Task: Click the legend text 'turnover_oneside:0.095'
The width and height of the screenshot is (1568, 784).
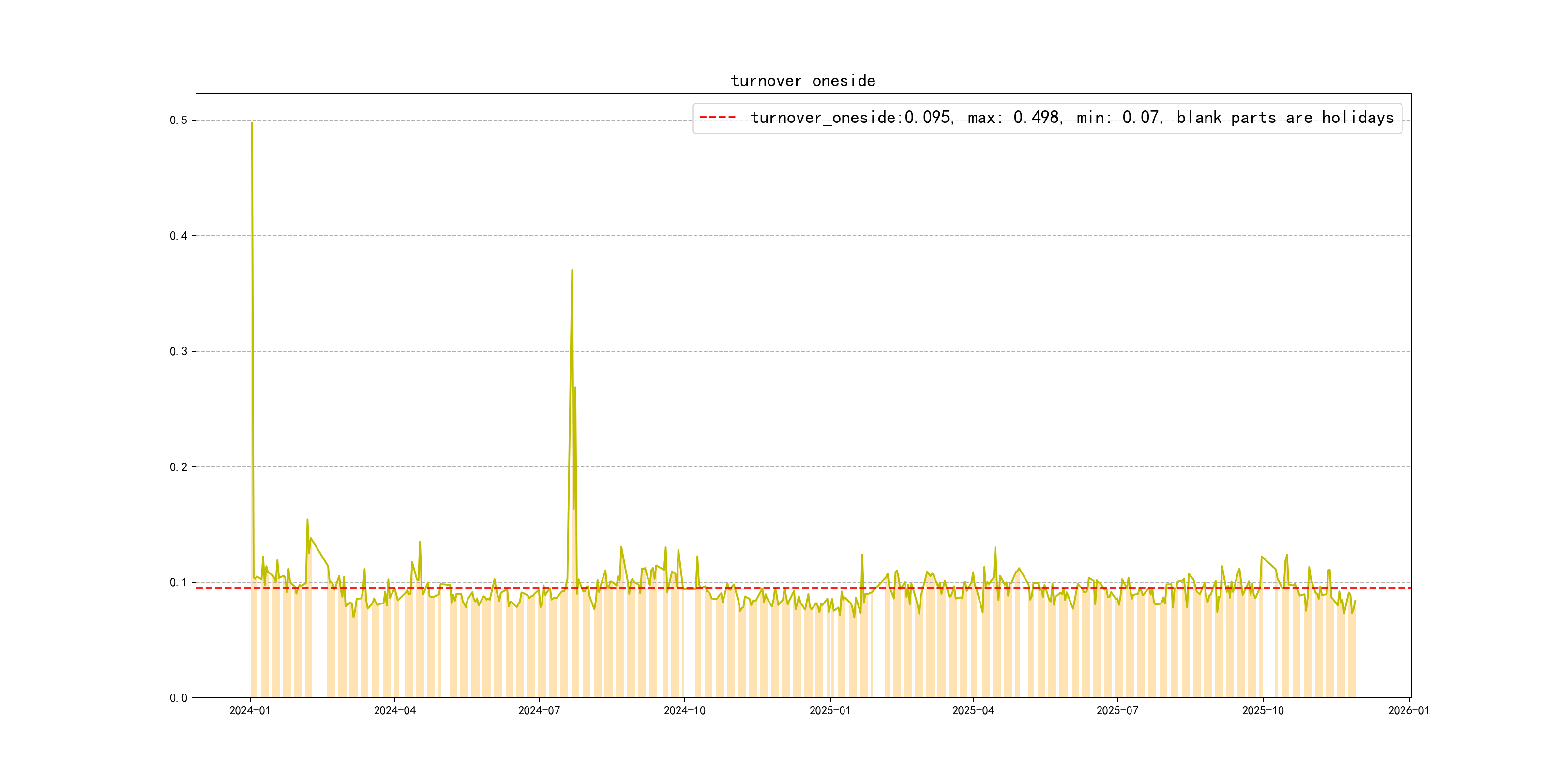Action: pos(851,118)
